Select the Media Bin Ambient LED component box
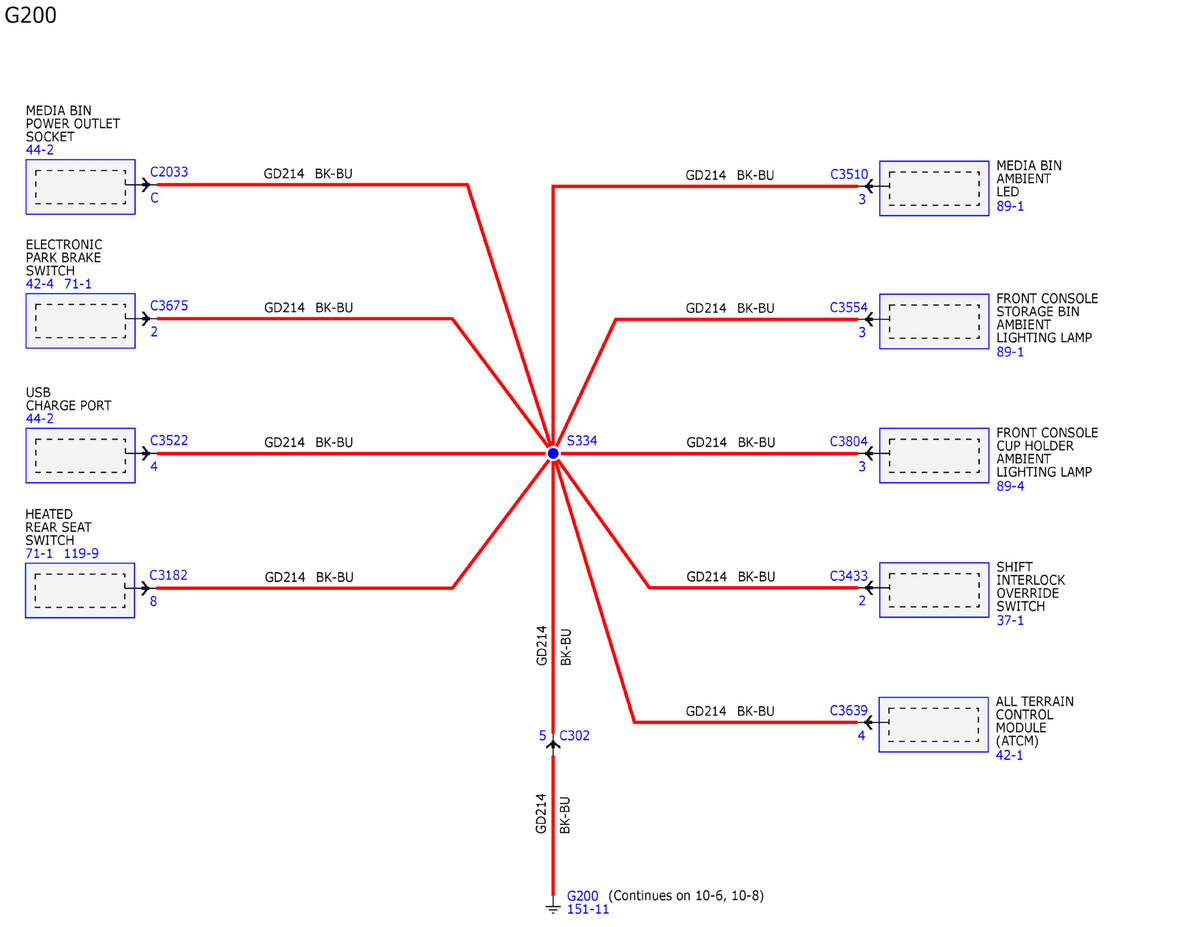This screenshot has height=927, width=1200. [934, 187]
